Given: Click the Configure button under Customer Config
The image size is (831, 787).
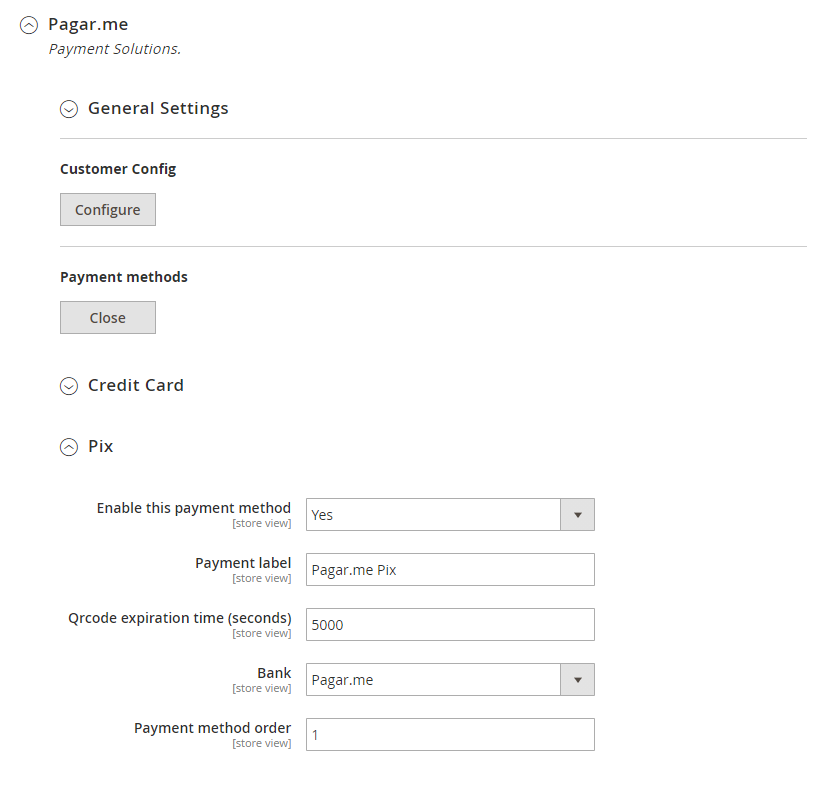Looking at the screenshot, I should pyautogui.click(x=108, y=209).
